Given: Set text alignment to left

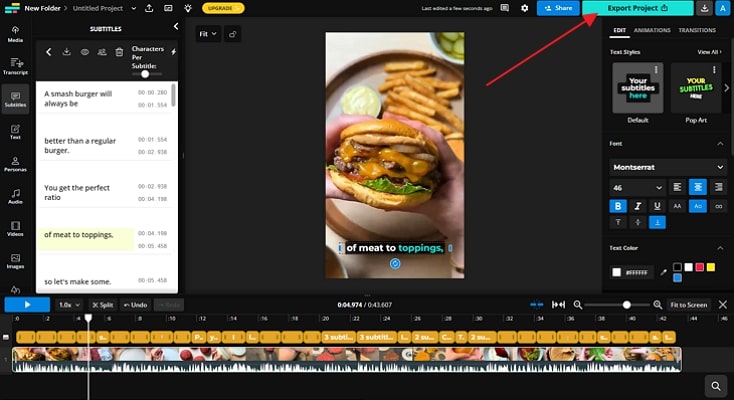Looking at the screenshot, I should tap(677, 187).
